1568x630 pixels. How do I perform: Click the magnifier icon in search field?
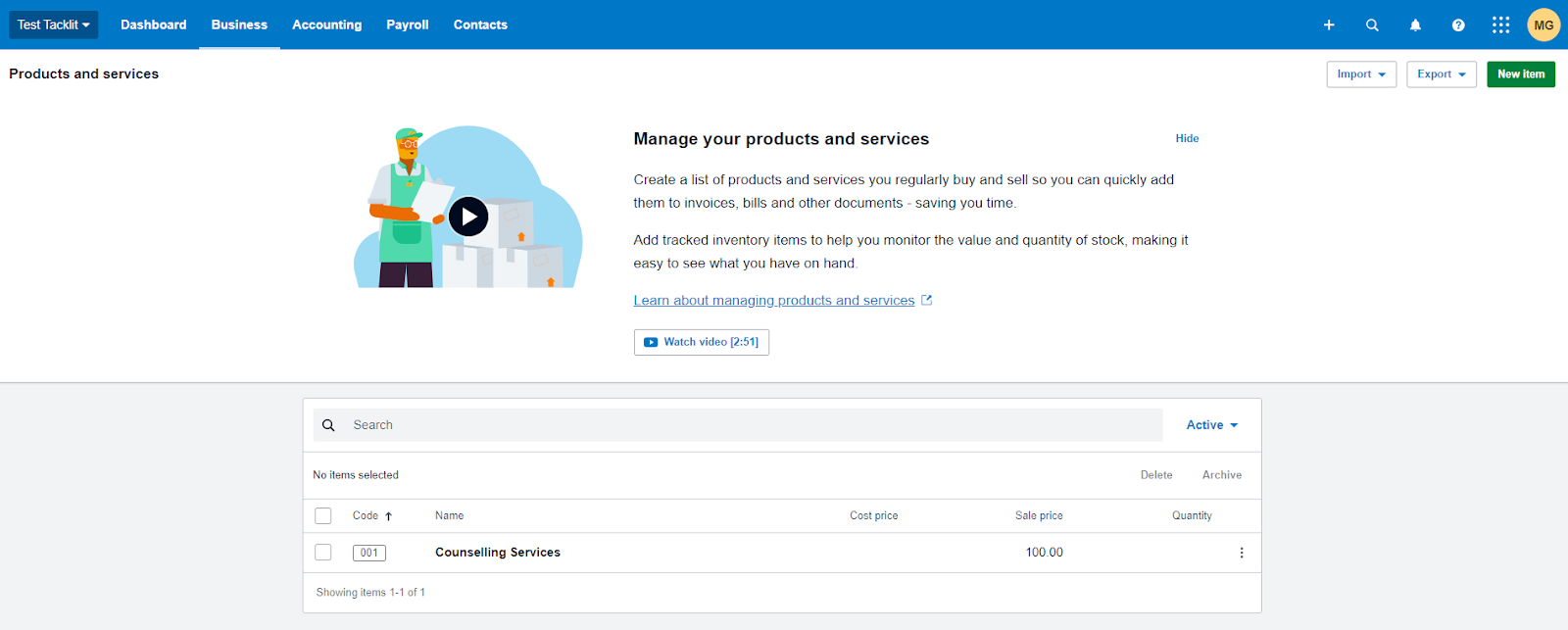(329, 425)
